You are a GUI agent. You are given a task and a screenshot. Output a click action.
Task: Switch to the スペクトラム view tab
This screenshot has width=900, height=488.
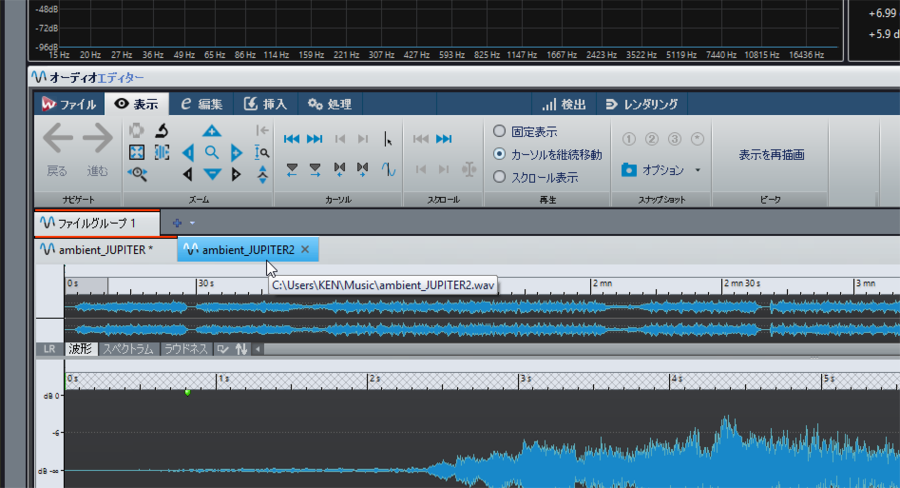pyautogui.click(x=129, y=349)
